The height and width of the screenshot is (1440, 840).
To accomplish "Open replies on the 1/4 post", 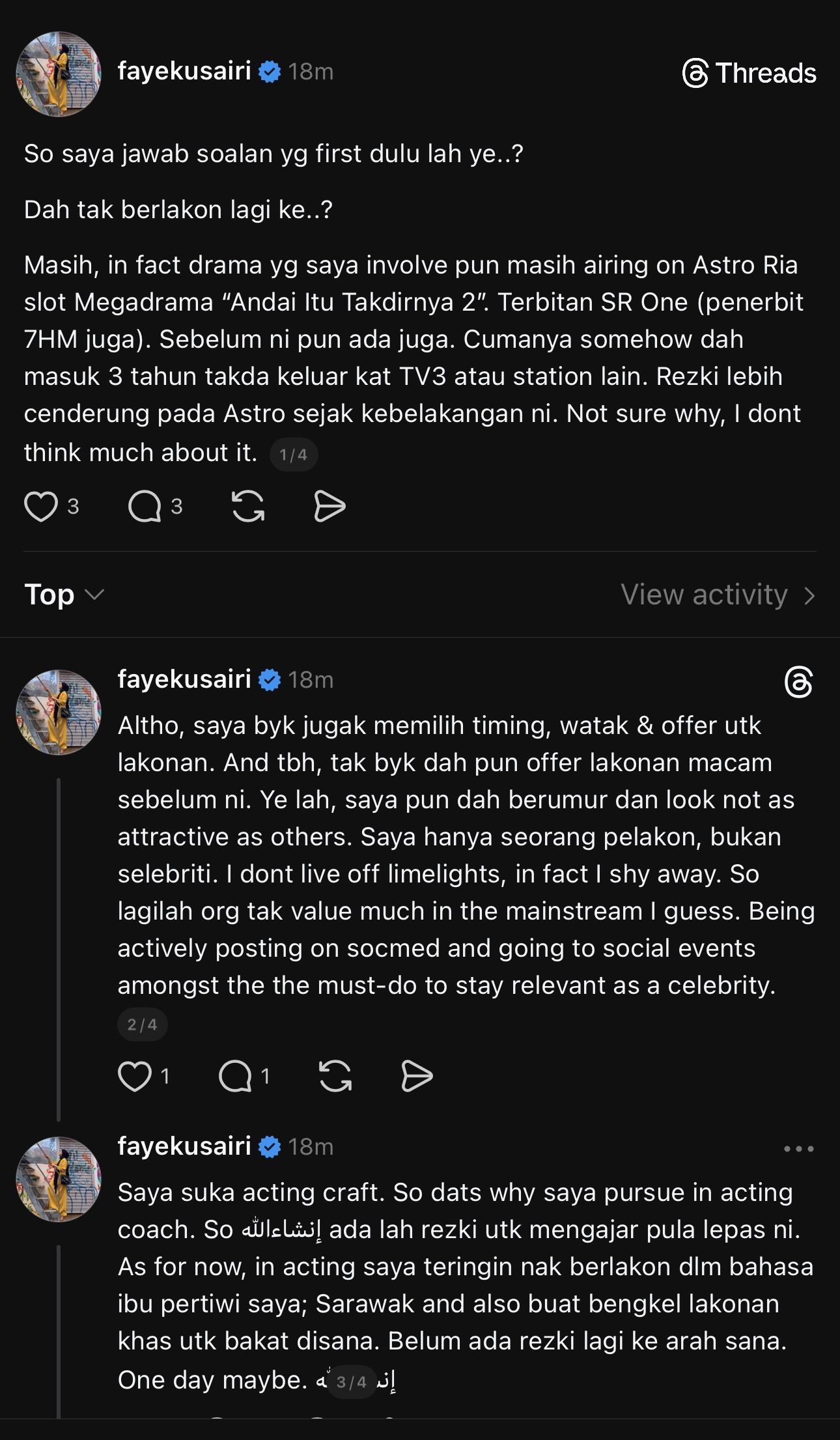I will tap(145, 507).
